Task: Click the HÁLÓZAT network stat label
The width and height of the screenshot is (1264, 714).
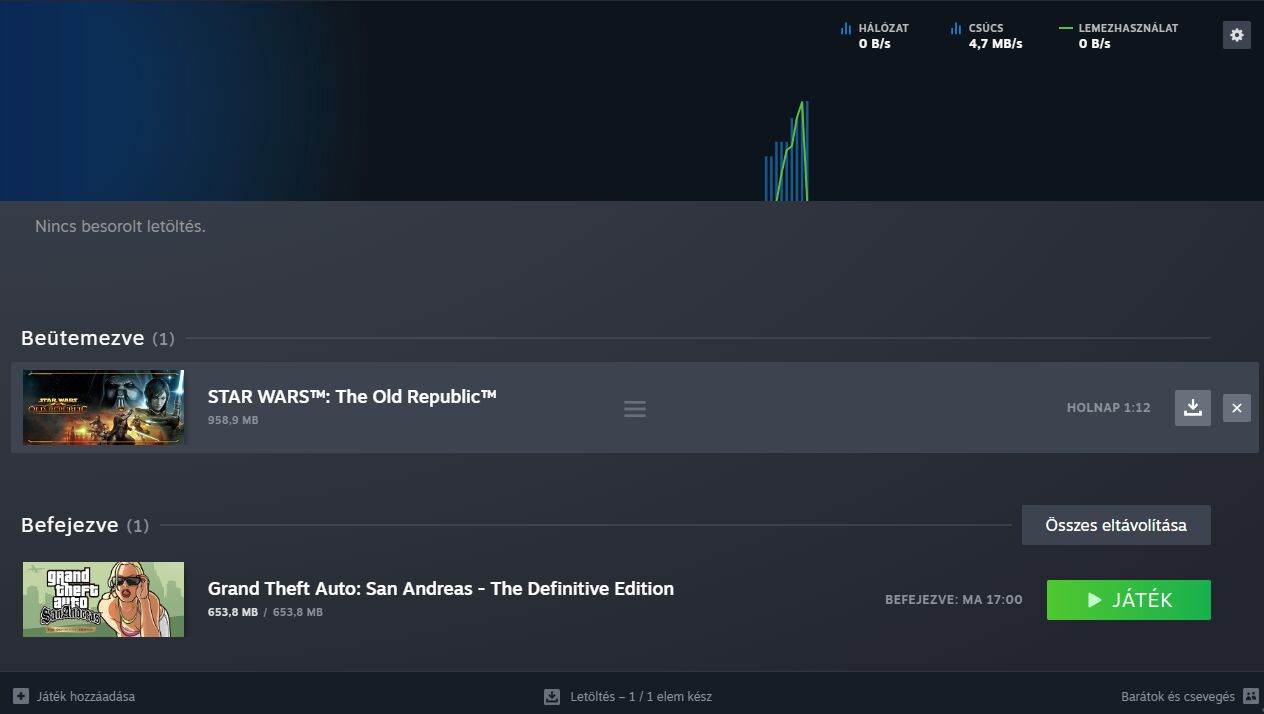Action: point(884,28)
